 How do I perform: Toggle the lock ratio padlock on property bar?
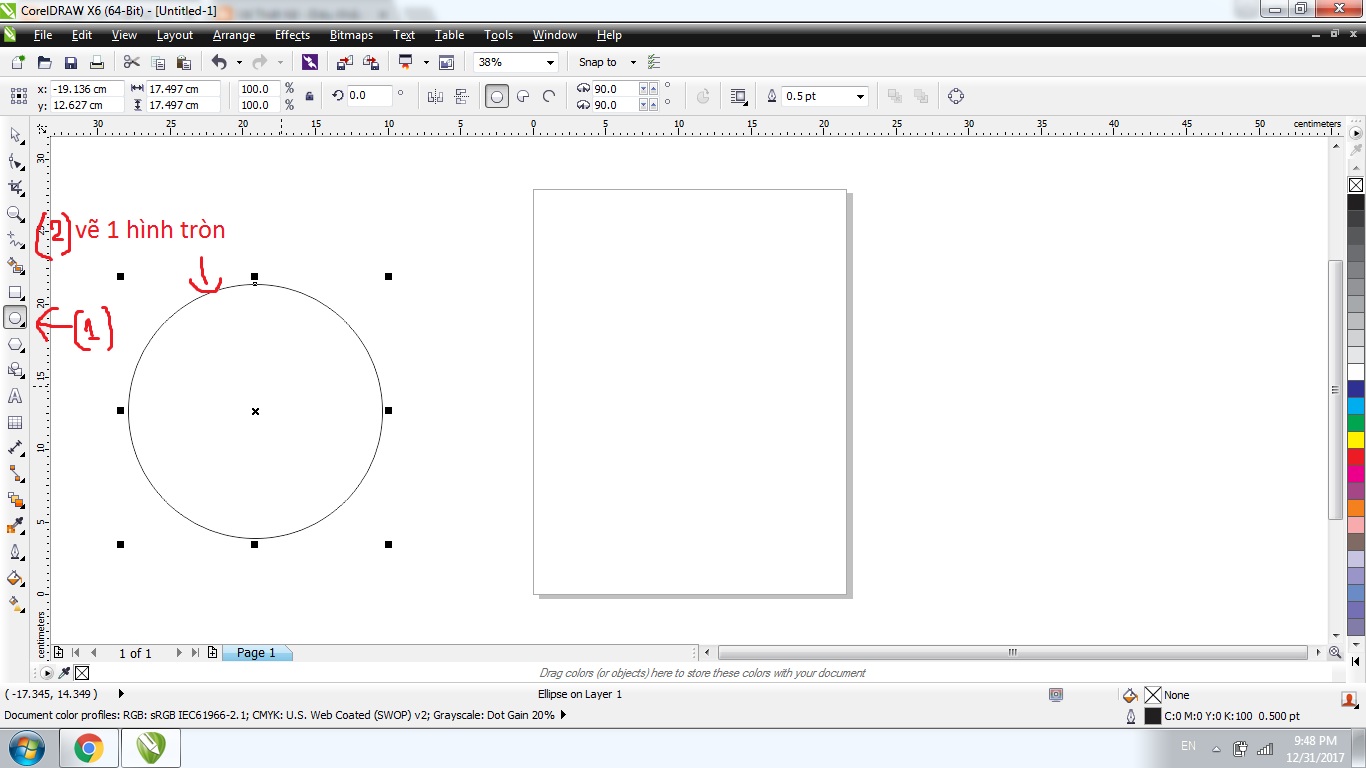click(x=309, y=96)
